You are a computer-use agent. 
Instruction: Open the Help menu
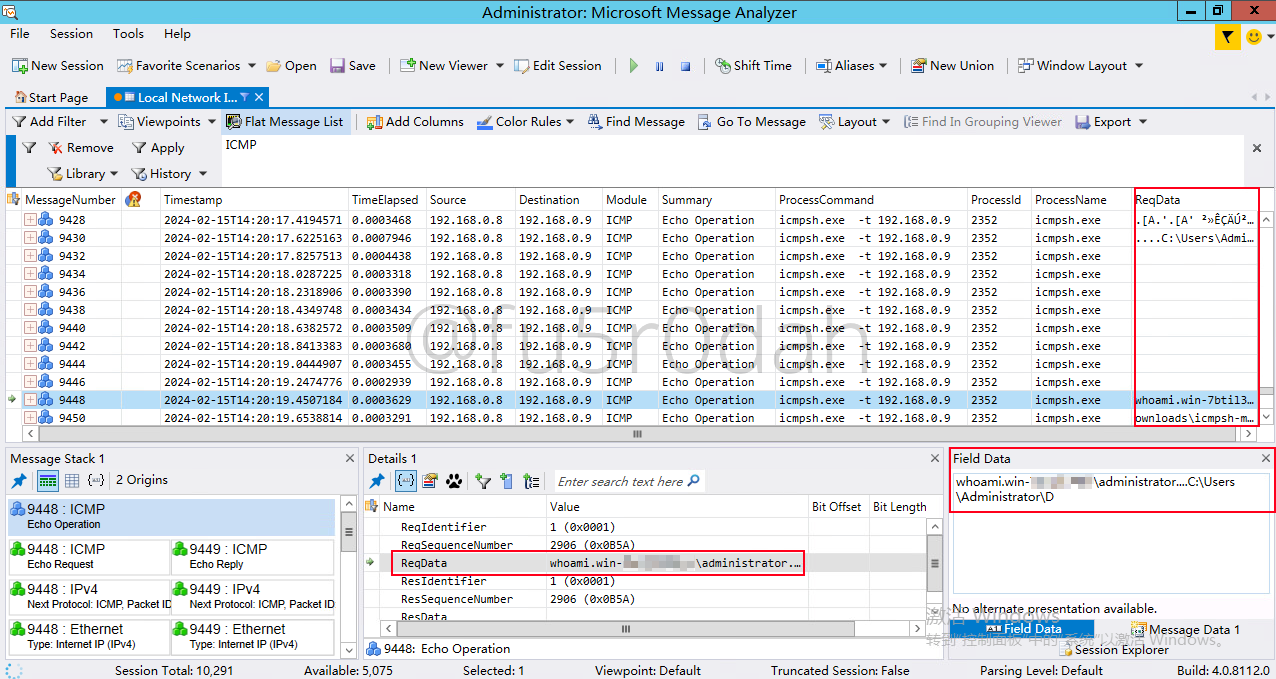(x=177, y=33)
